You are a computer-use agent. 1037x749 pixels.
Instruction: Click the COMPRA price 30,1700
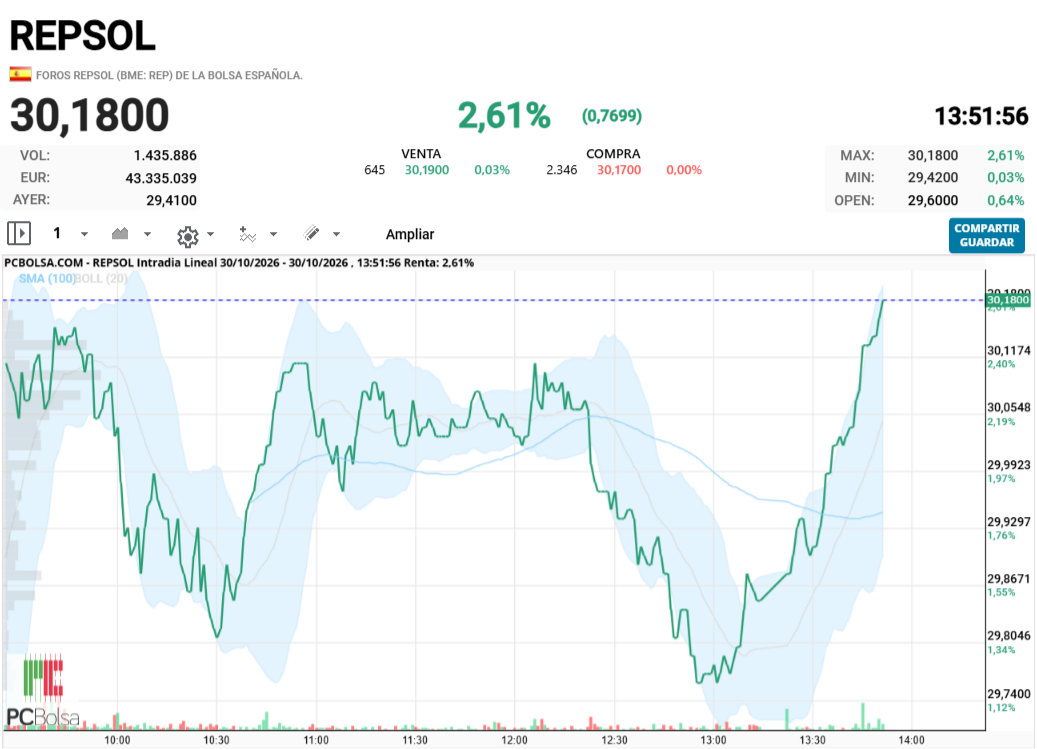point(619,170)
